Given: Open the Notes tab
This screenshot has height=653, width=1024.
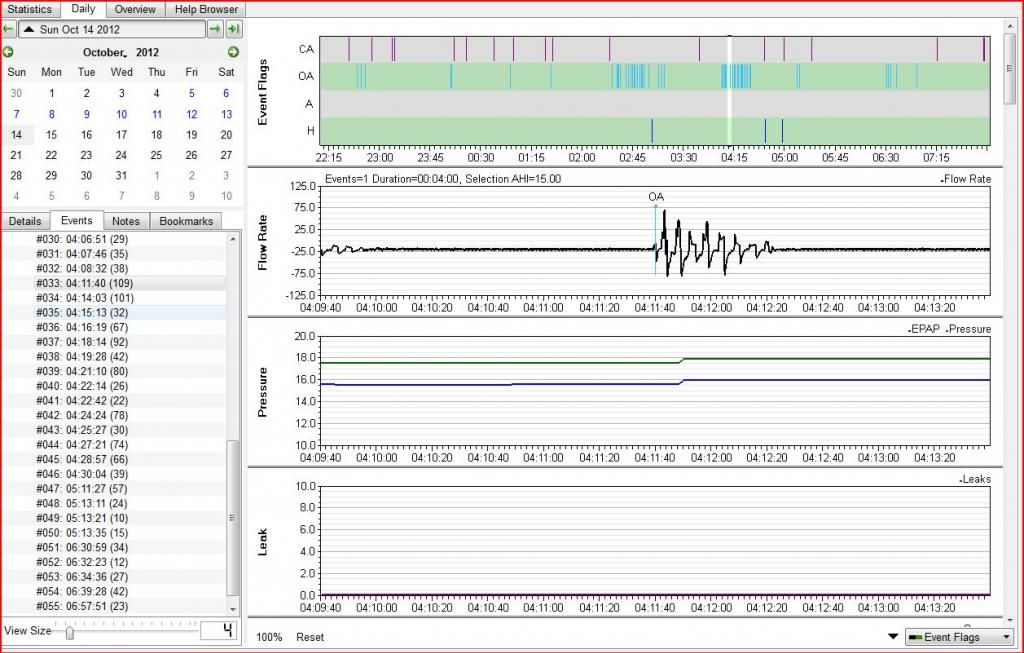Looking at the screenshot, I should pos(126,221).
